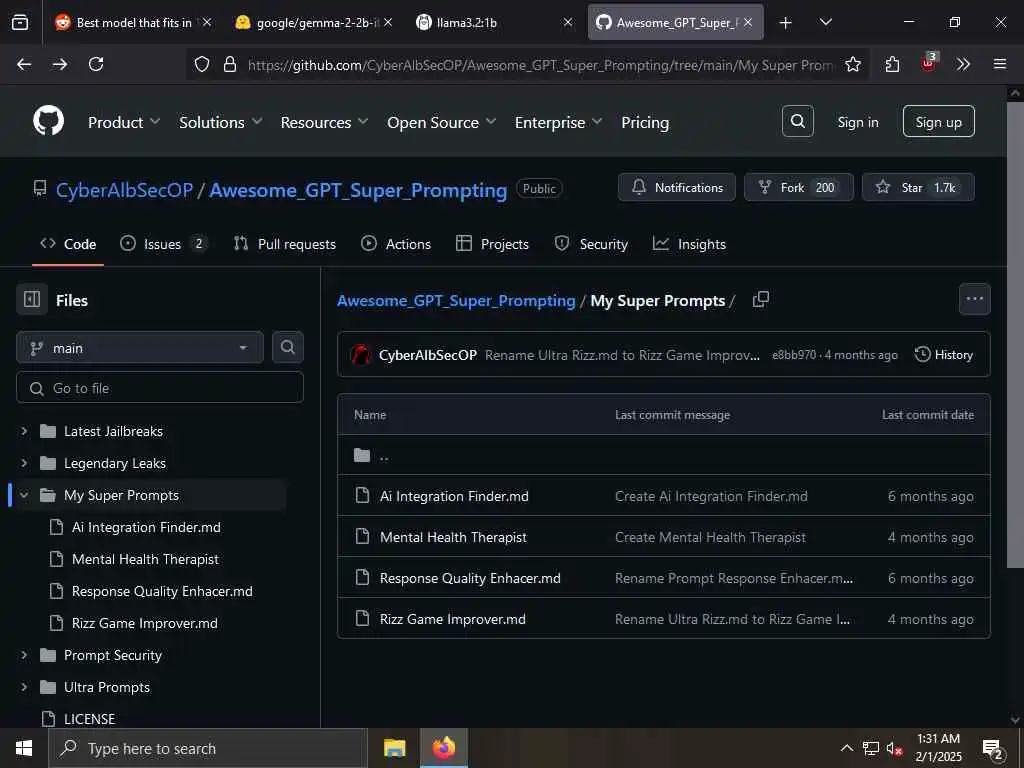Click the Firefox reload page button
The width and height of the screenshot is (1024, 768).
point(96,64)
